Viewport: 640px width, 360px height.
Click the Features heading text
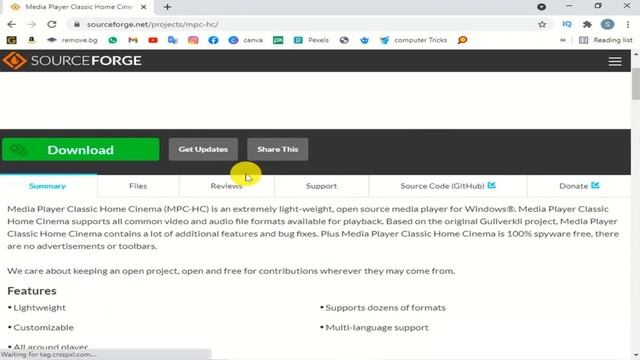32,291
